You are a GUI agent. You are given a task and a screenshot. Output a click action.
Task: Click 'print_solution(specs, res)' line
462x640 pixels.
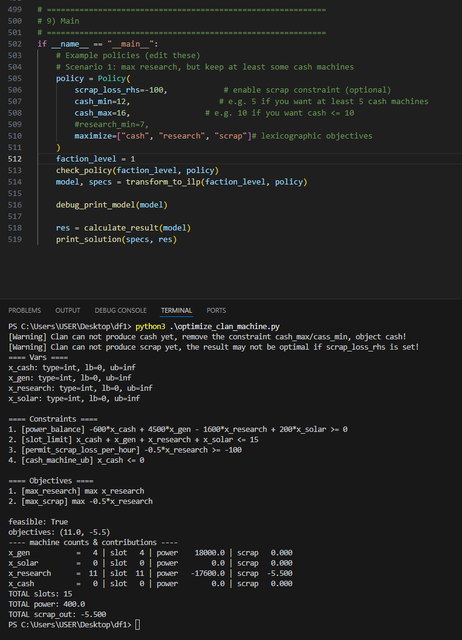(116, 239)
